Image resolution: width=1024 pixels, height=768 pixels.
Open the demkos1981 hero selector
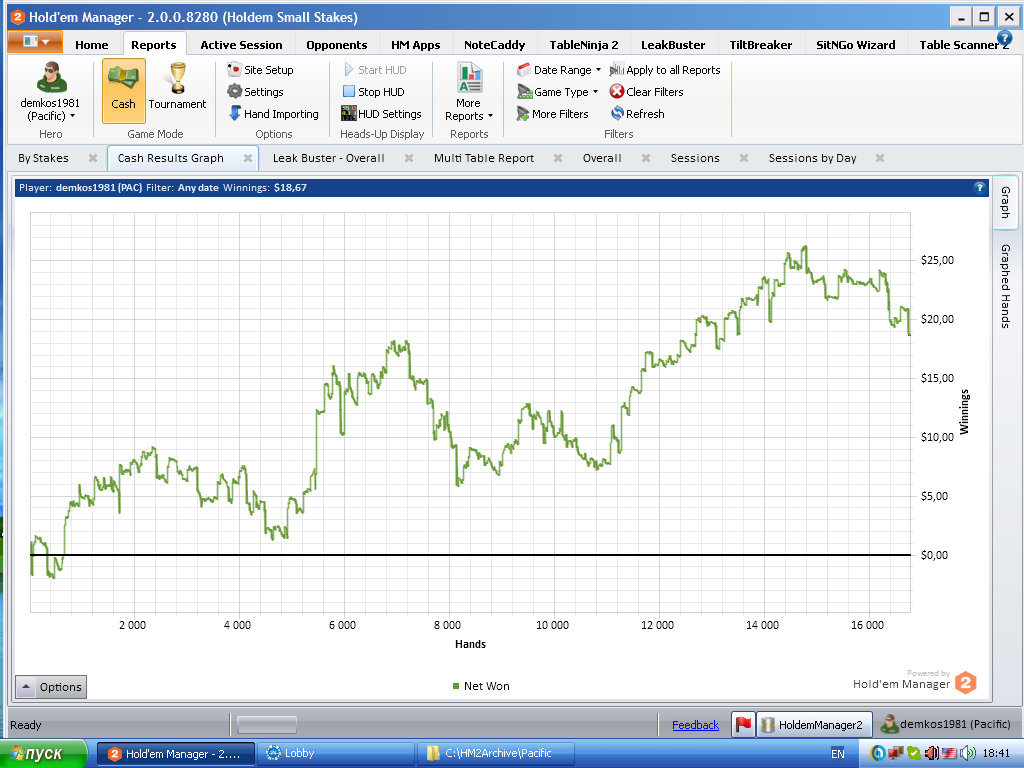tap(50, 92)
